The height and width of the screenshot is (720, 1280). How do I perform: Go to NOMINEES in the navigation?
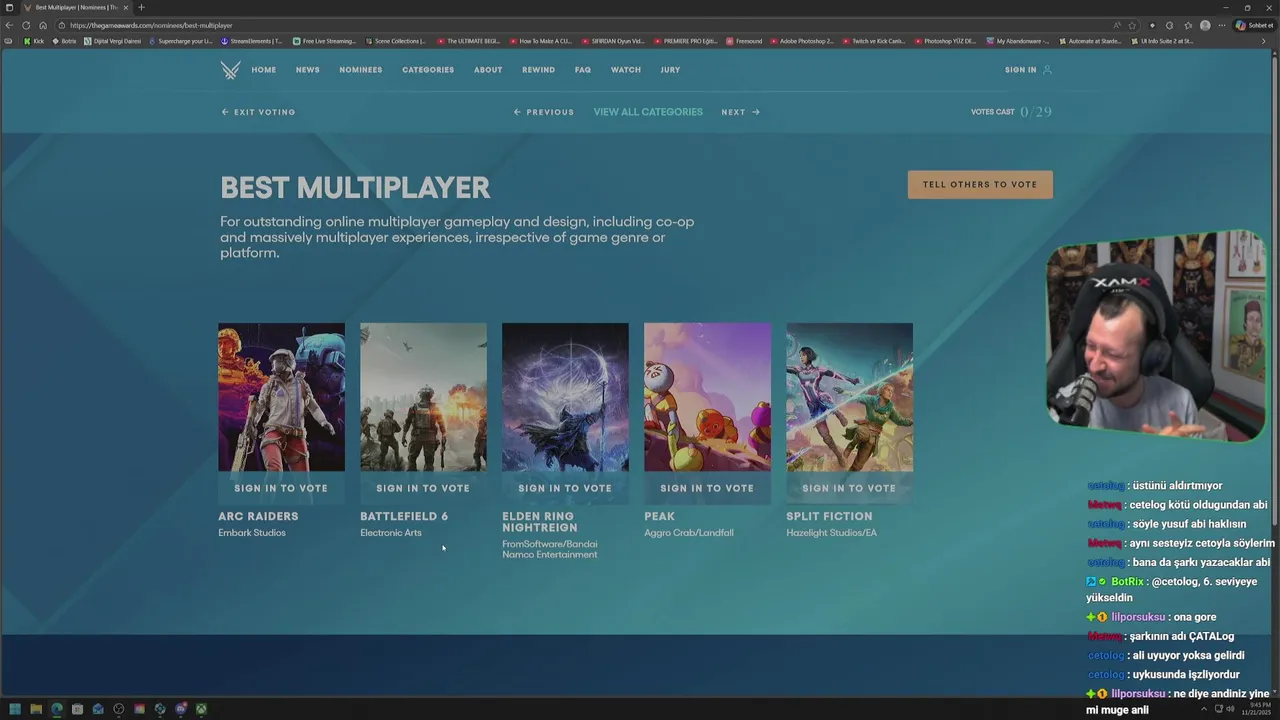tap(361, 70)
